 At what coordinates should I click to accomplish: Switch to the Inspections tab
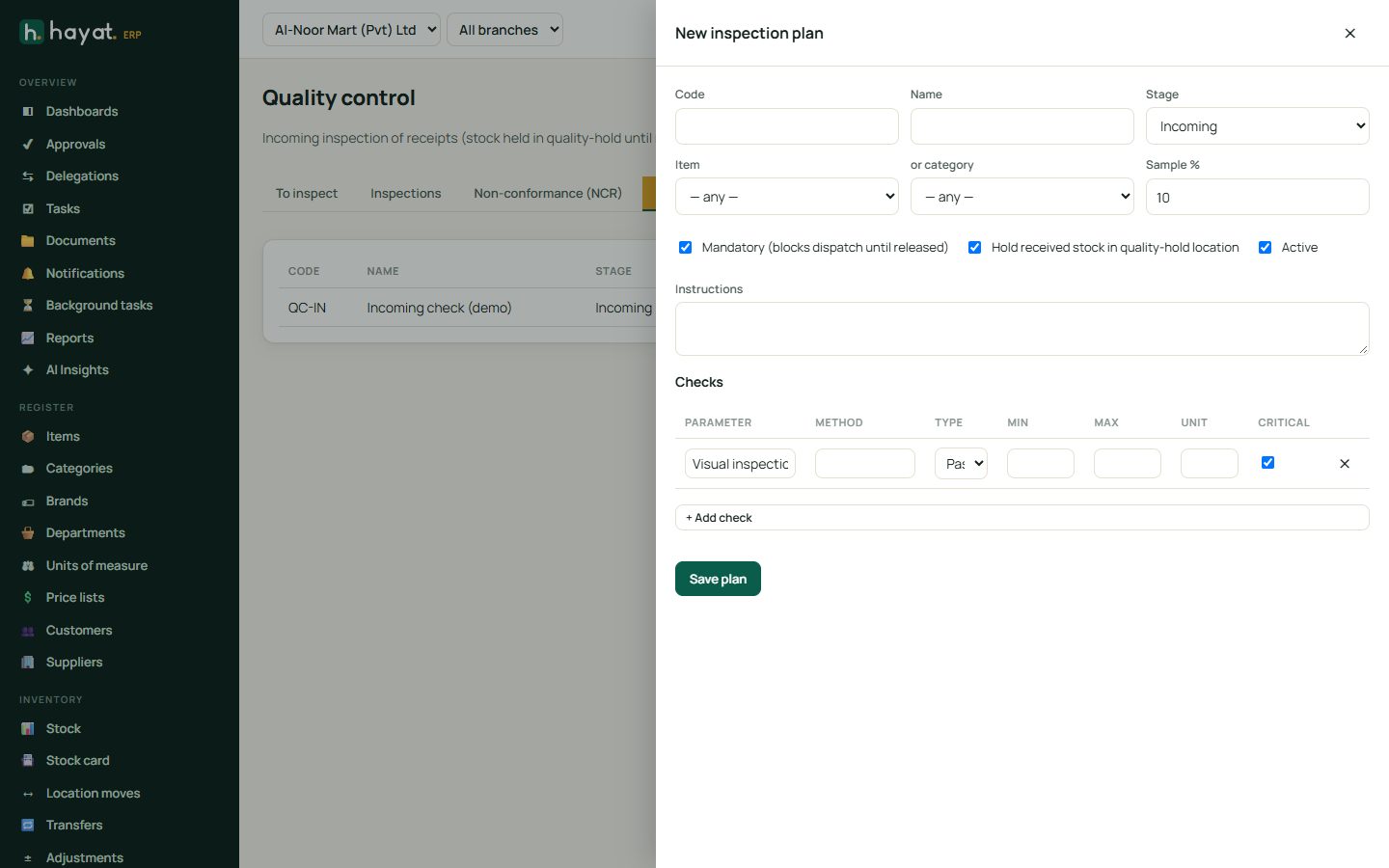tap(406, 194)
